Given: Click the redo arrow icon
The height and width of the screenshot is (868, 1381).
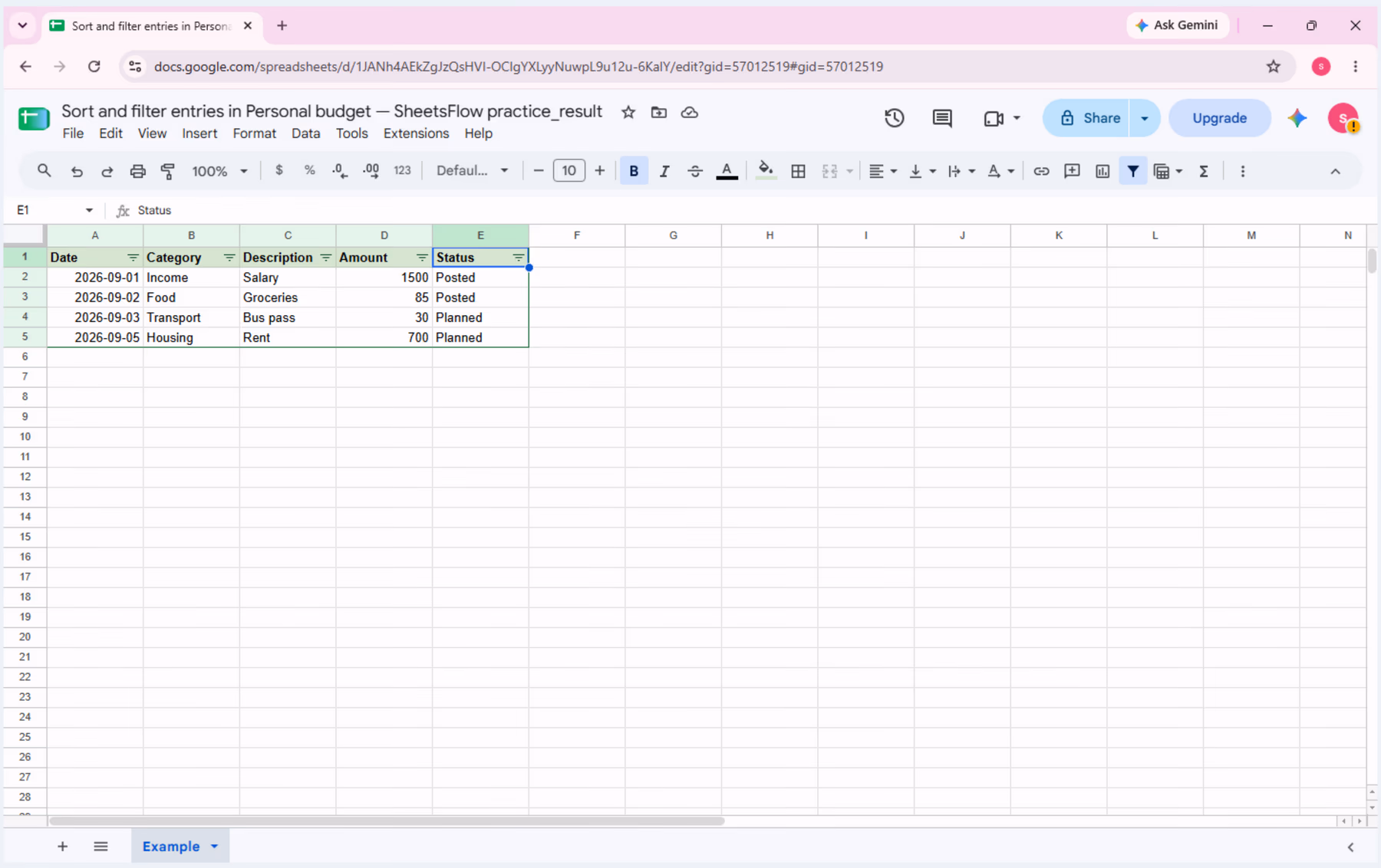Looking at the screenshot, I should click(107, 171).
